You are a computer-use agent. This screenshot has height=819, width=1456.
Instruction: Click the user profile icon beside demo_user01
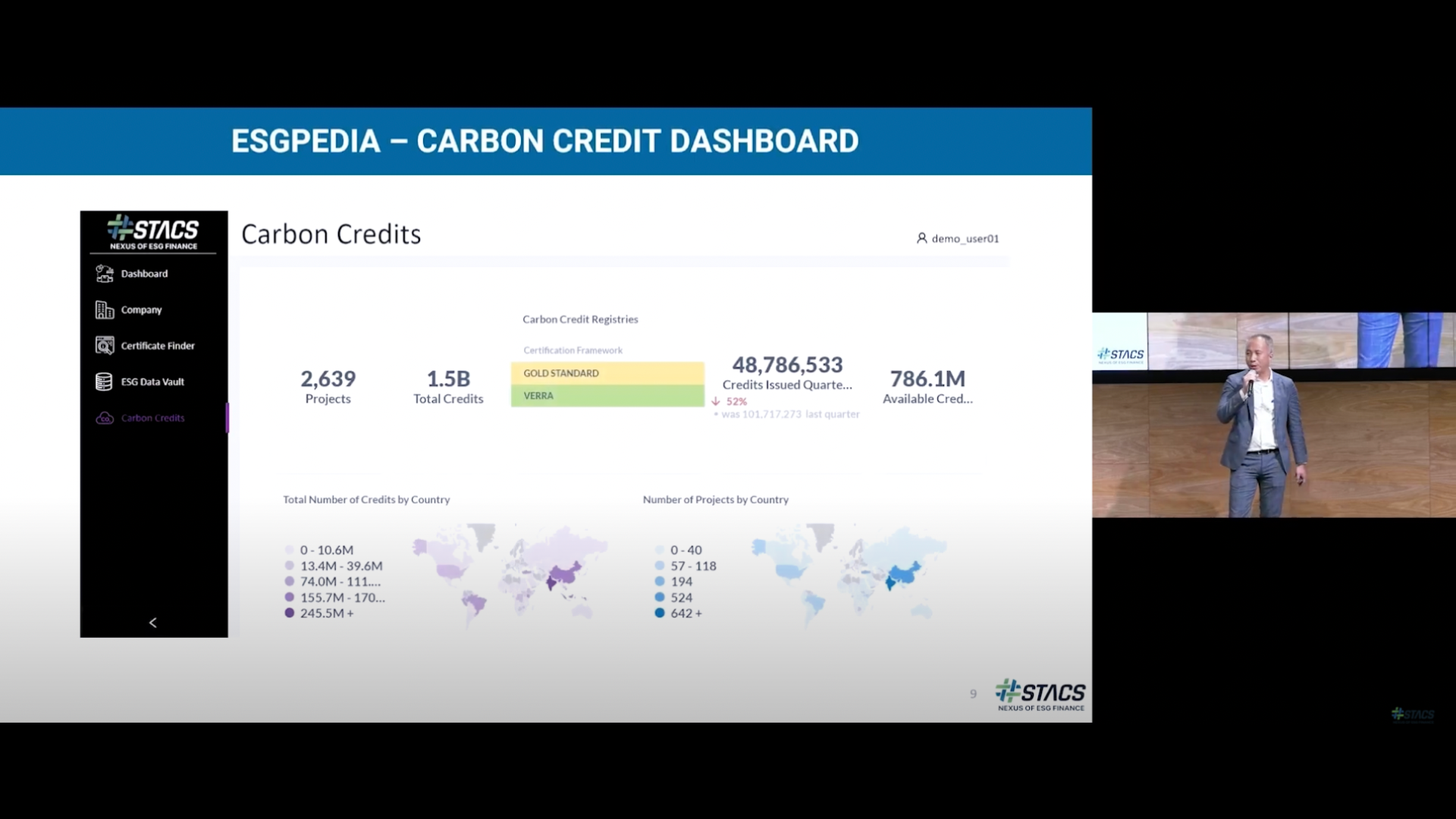[921, 238]
